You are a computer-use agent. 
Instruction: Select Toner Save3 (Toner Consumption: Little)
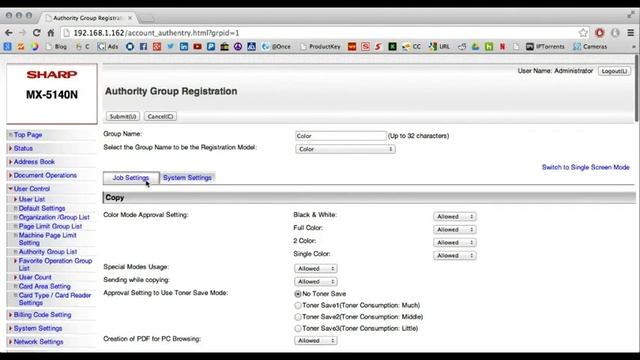pyautogui.click(x=298, y=328)
